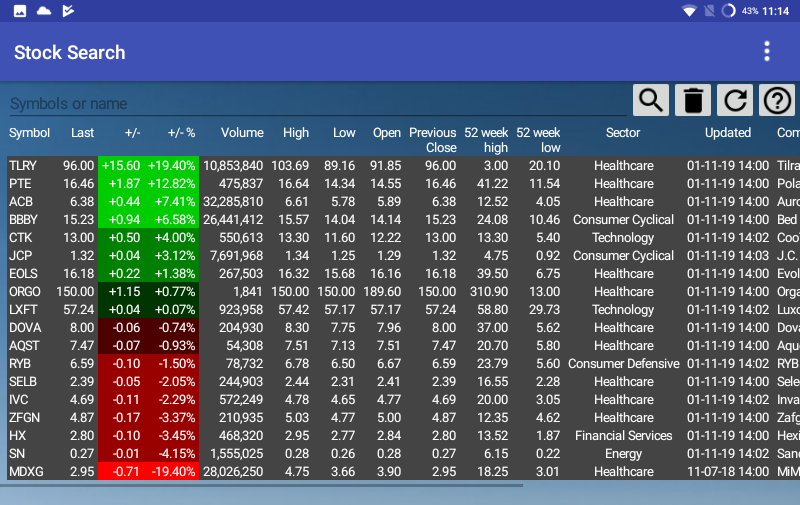Sort by 52 week low header

[538, 140]
